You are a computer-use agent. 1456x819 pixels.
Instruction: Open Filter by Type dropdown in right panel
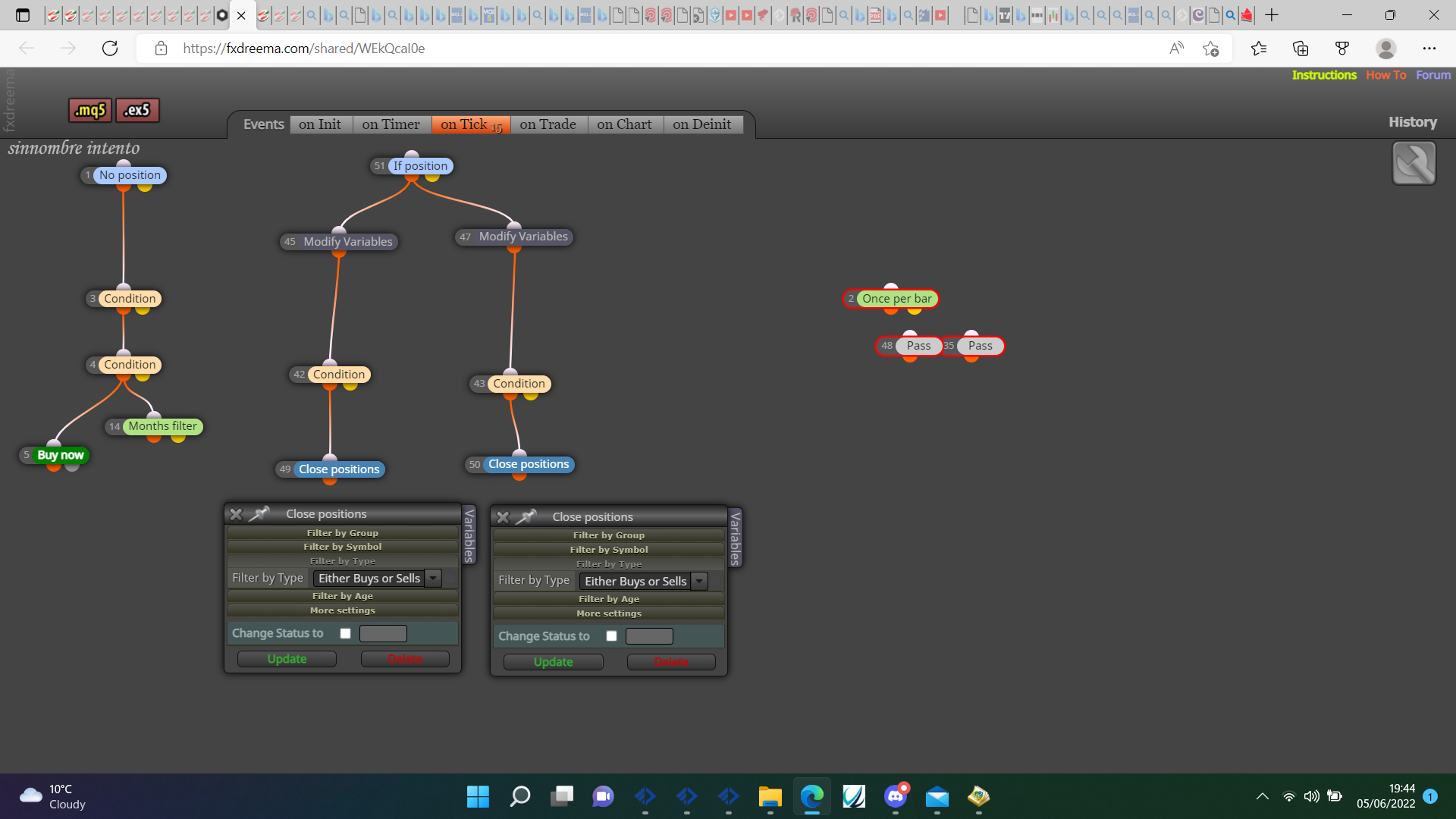(x=643, y=582)
